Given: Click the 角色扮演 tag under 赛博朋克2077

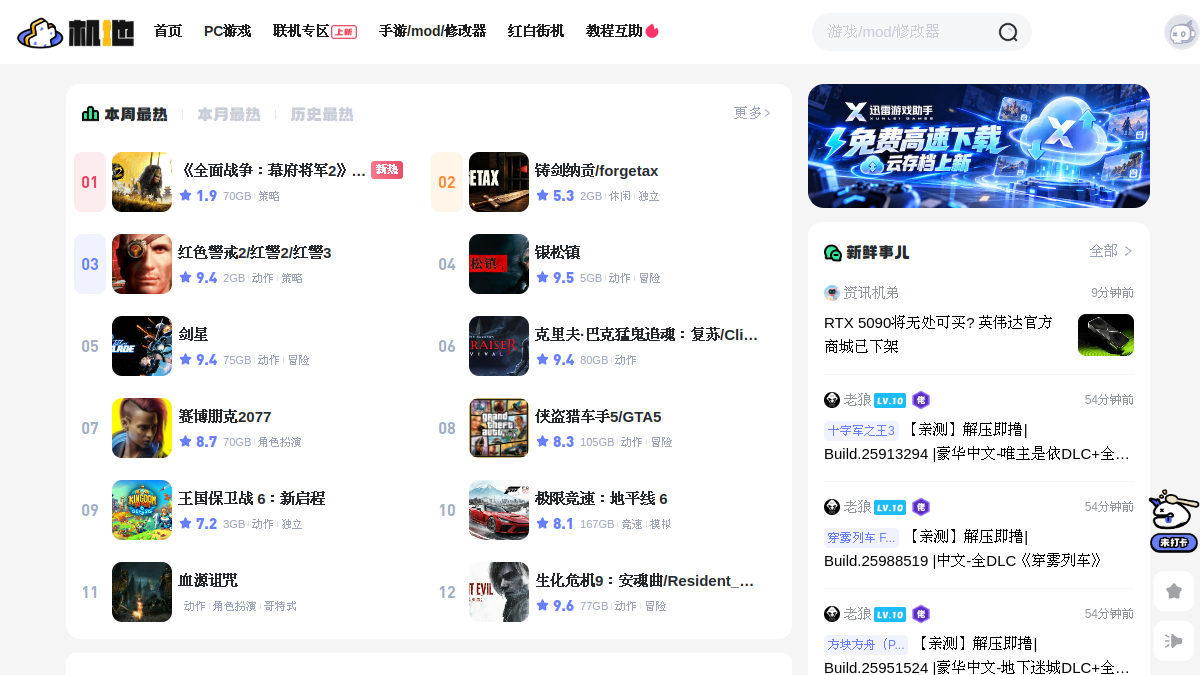Looking at the screenshot, I should pyautogui.click(x=280, y=442).
